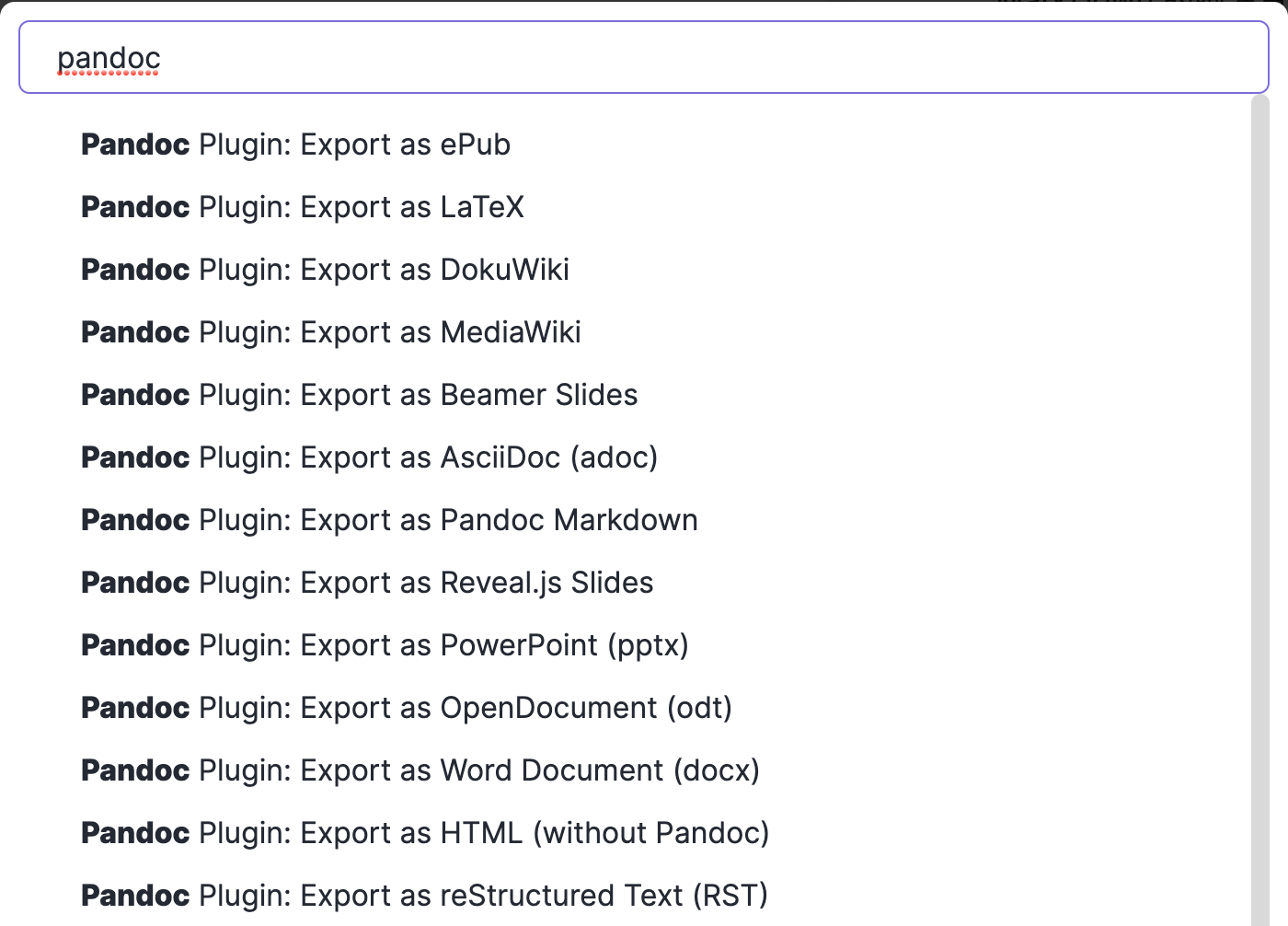Pick Export as Word Document (docx)
The width and height of the screenshot is (1288, 926).
[x=420, y=770]
